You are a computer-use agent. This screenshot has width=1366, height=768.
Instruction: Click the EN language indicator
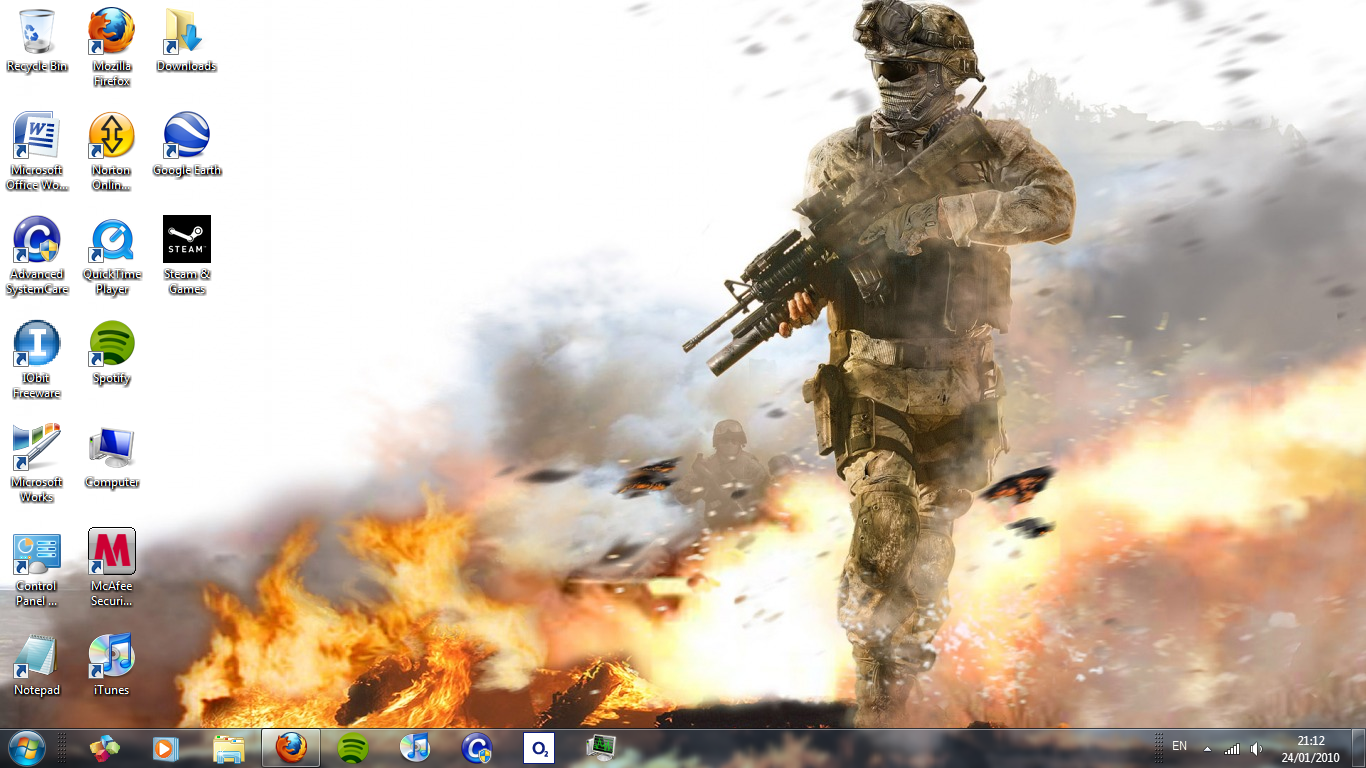coord(1179,746)
